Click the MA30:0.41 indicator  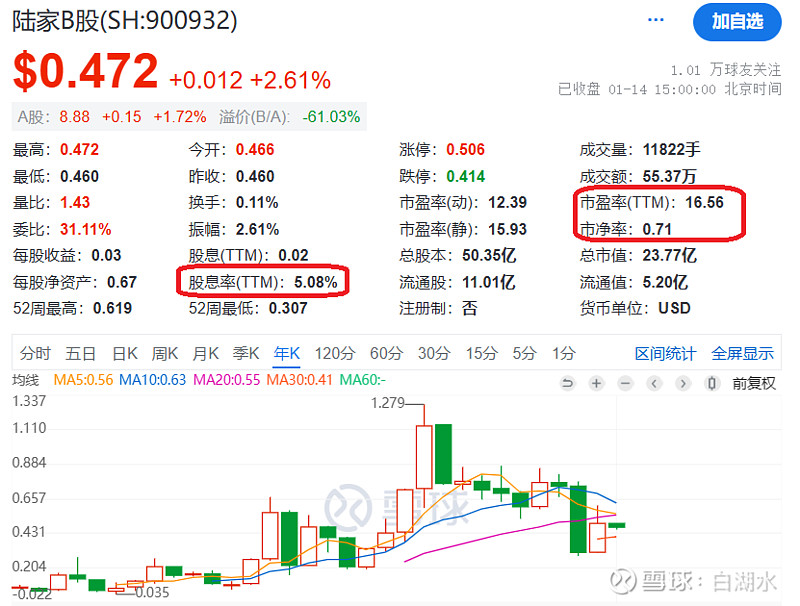(299, 380)
